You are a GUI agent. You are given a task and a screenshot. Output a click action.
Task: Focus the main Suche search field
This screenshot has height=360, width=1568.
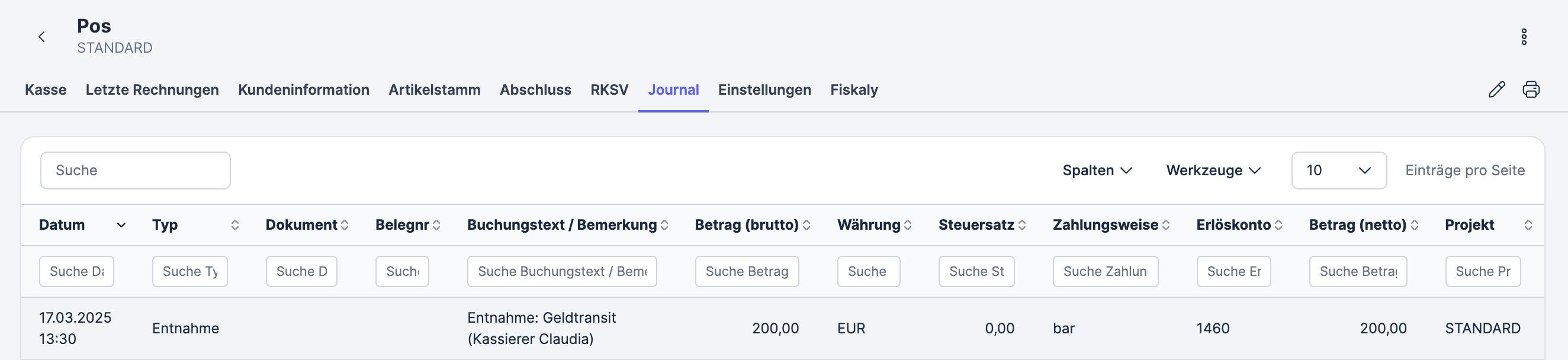click(x=135, y=171)
